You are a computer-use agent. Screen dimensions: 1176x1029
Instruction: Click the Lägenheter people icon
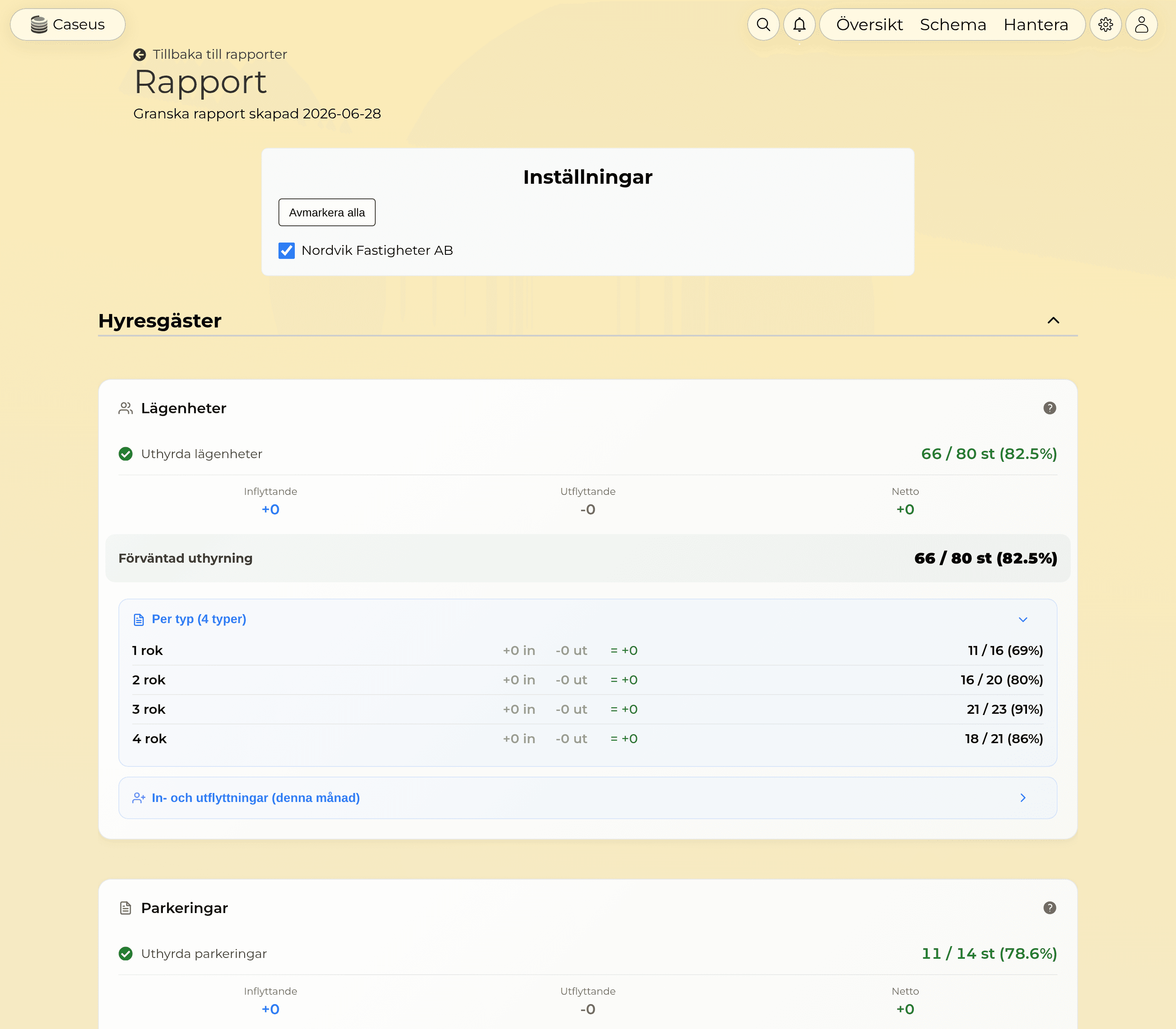coord(126,408)
